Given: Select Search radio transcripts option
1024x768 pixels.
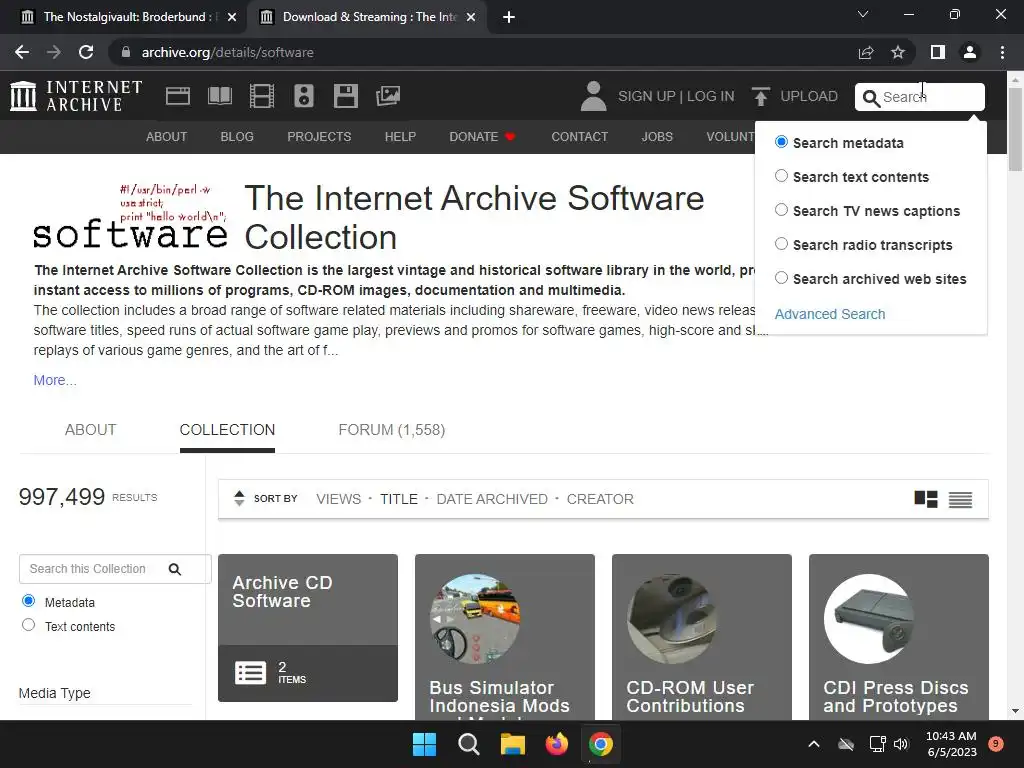Looking at the screenshot, I should point(781,244).
